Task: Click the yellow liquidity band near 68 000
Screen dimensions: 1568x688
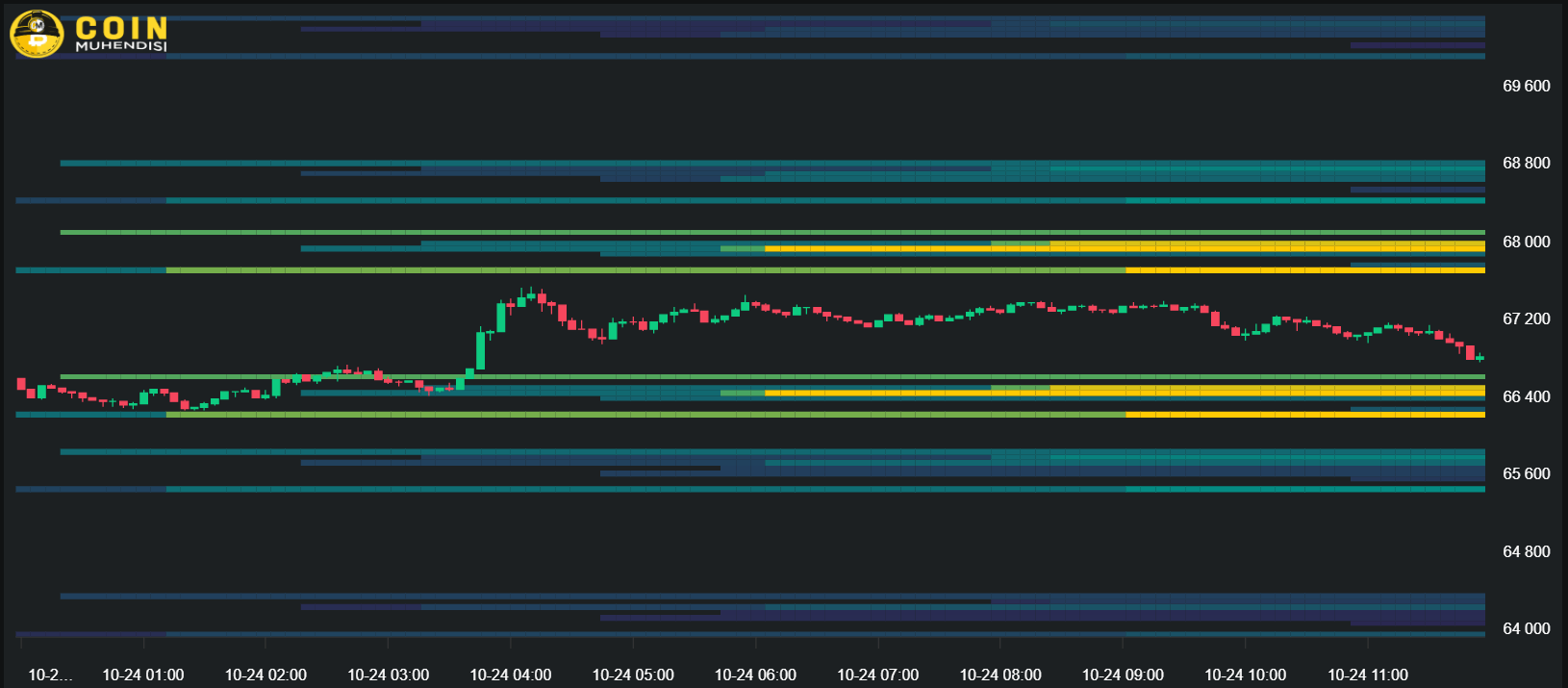Action: click(x=1251, y=247)
